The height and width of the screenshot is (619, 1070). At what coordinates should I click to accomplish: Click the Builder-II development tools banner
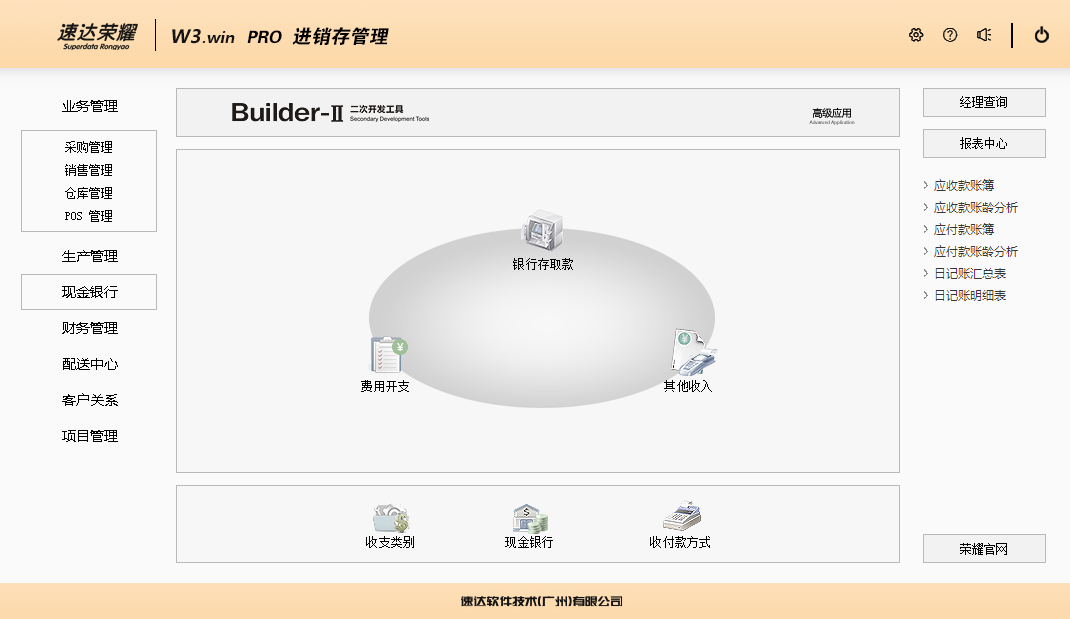click(x=537, y=113)
